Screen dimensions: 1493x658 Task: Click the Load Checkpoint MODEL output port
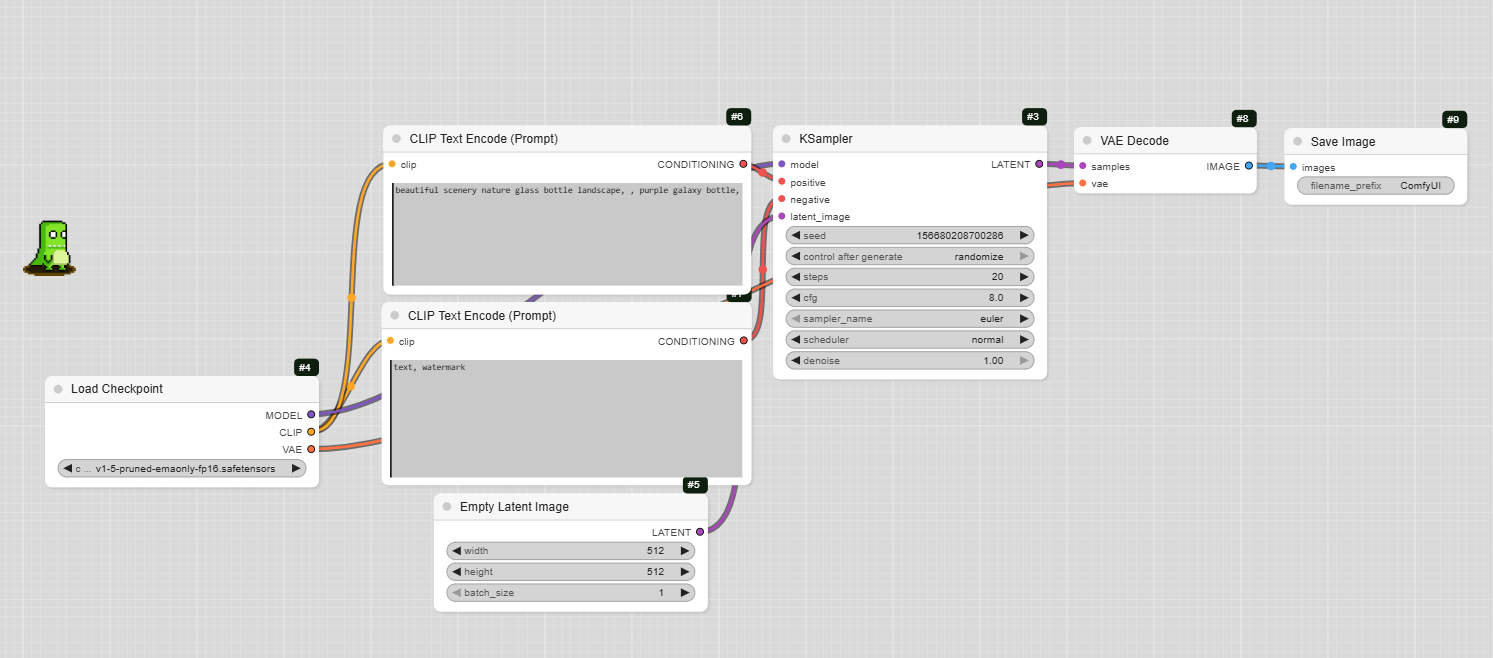click(x=311, y=414)
